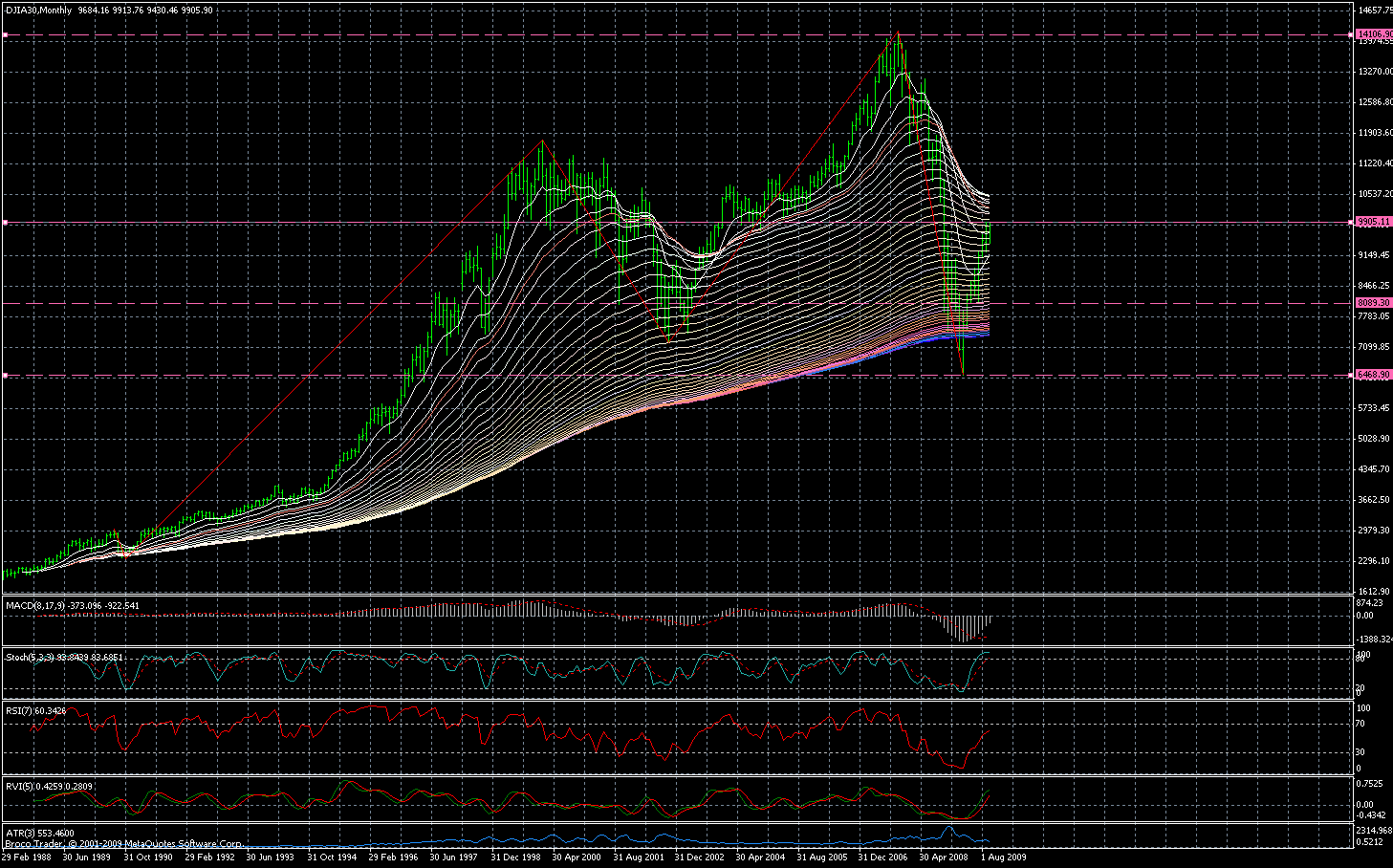Screen dimensions: 1393x868
Task: Click the left handle of the 6468.90 line
Action: coord(5,376)
